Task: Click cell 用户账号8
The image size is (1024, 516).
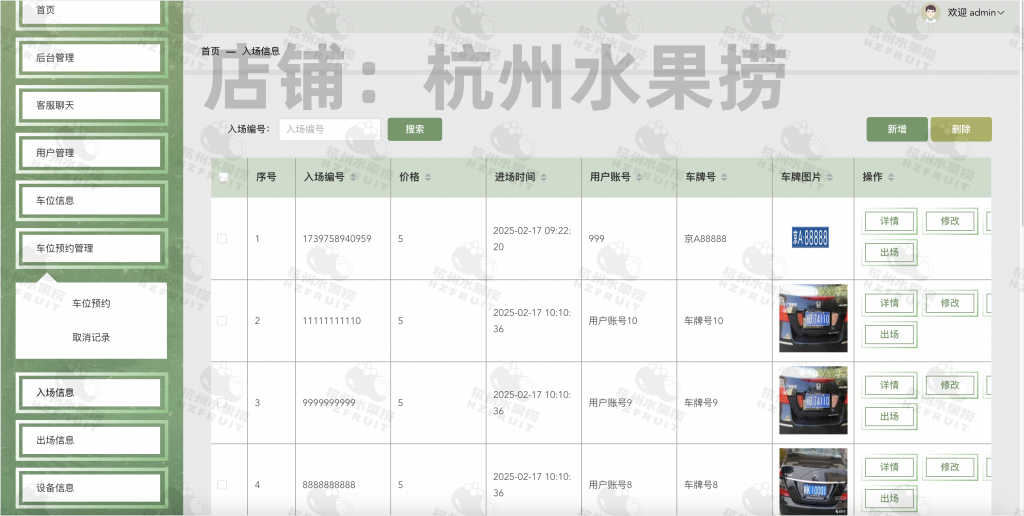Action: coord(610,485)
